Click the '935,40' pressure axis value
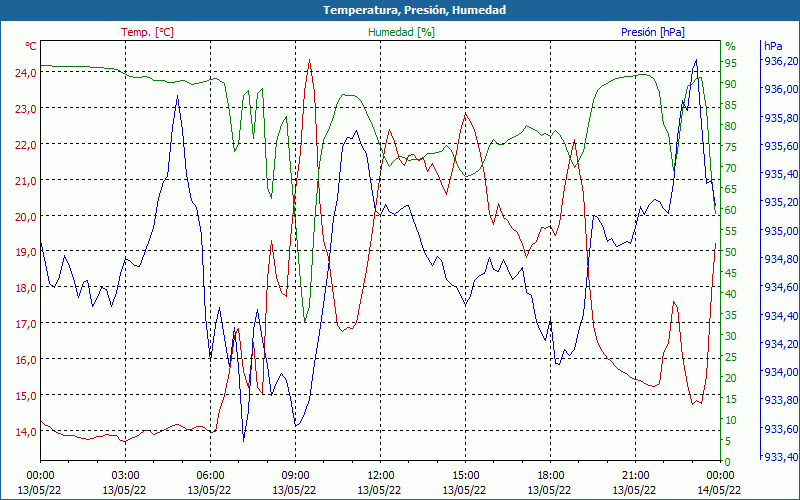The height and width of the screenshot is (500, 800). click(x=779, y=174)
